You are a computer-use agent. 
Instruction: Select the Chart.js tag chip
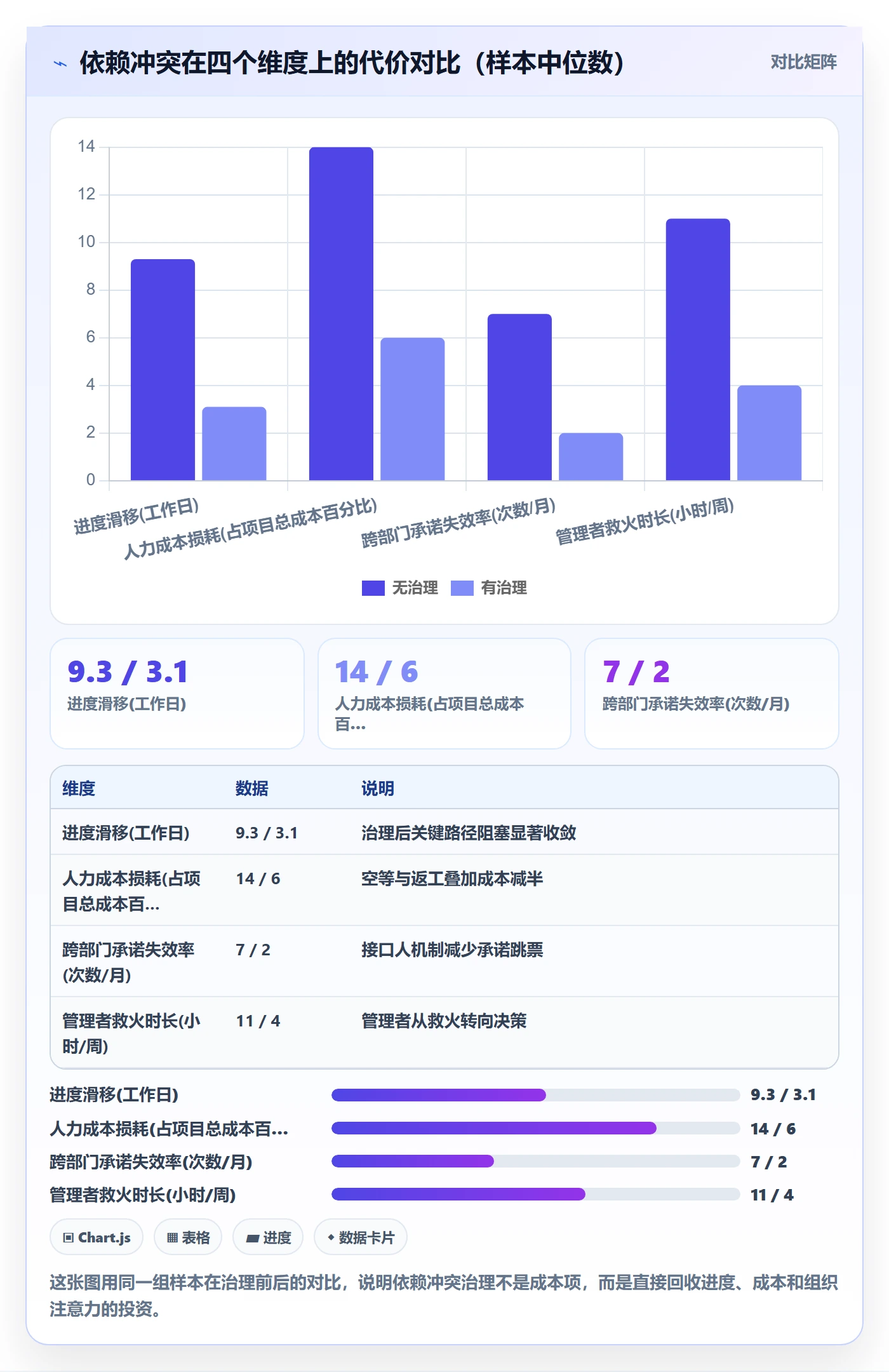coord(97,1237)
